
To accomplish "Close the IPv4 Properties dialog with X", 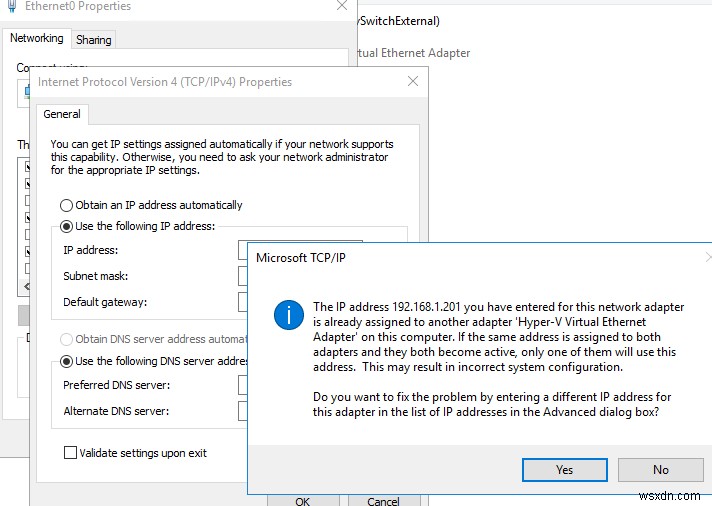I will [413, 81].
